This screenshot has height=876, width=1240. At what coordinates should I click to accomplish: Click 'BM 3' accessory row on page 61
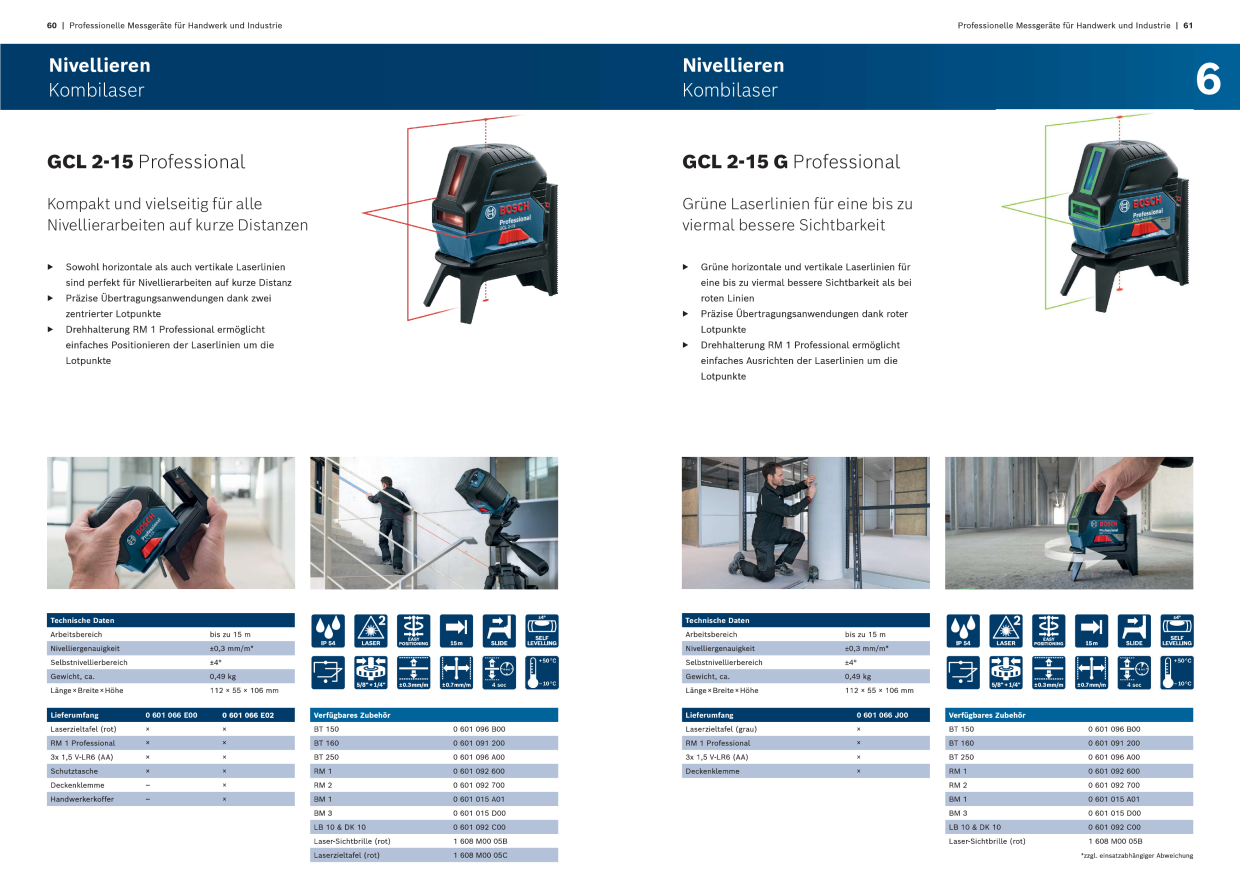[1069, 813]
